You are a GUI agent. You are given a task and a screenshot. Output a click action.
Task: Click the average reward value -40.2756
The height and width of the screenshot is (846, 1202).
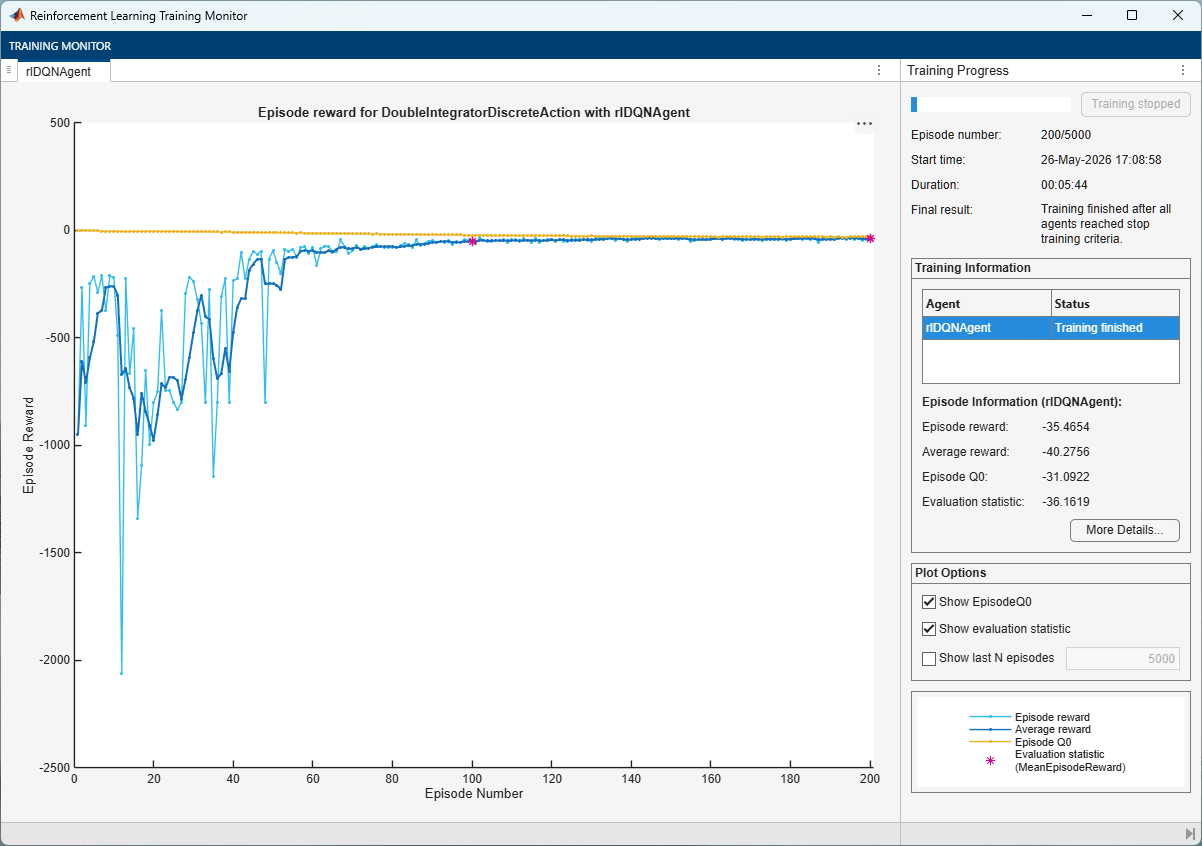click(x=1065, y=452)
